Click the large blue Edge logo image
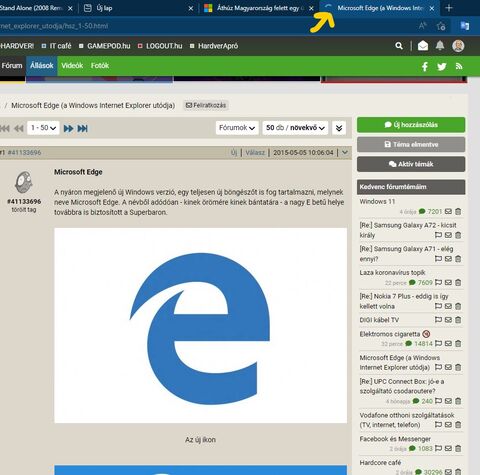This screenshot has width=480, height=475. [200, 325]
